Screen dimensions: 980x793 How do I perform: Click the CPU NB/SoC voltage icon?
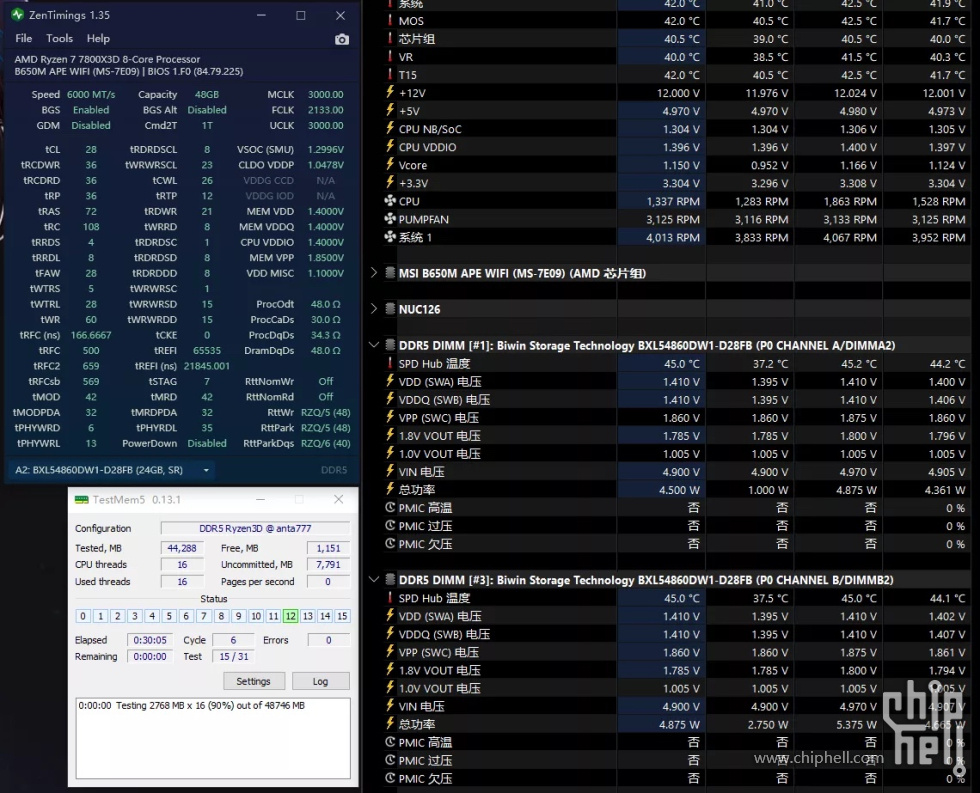[390, 128]
